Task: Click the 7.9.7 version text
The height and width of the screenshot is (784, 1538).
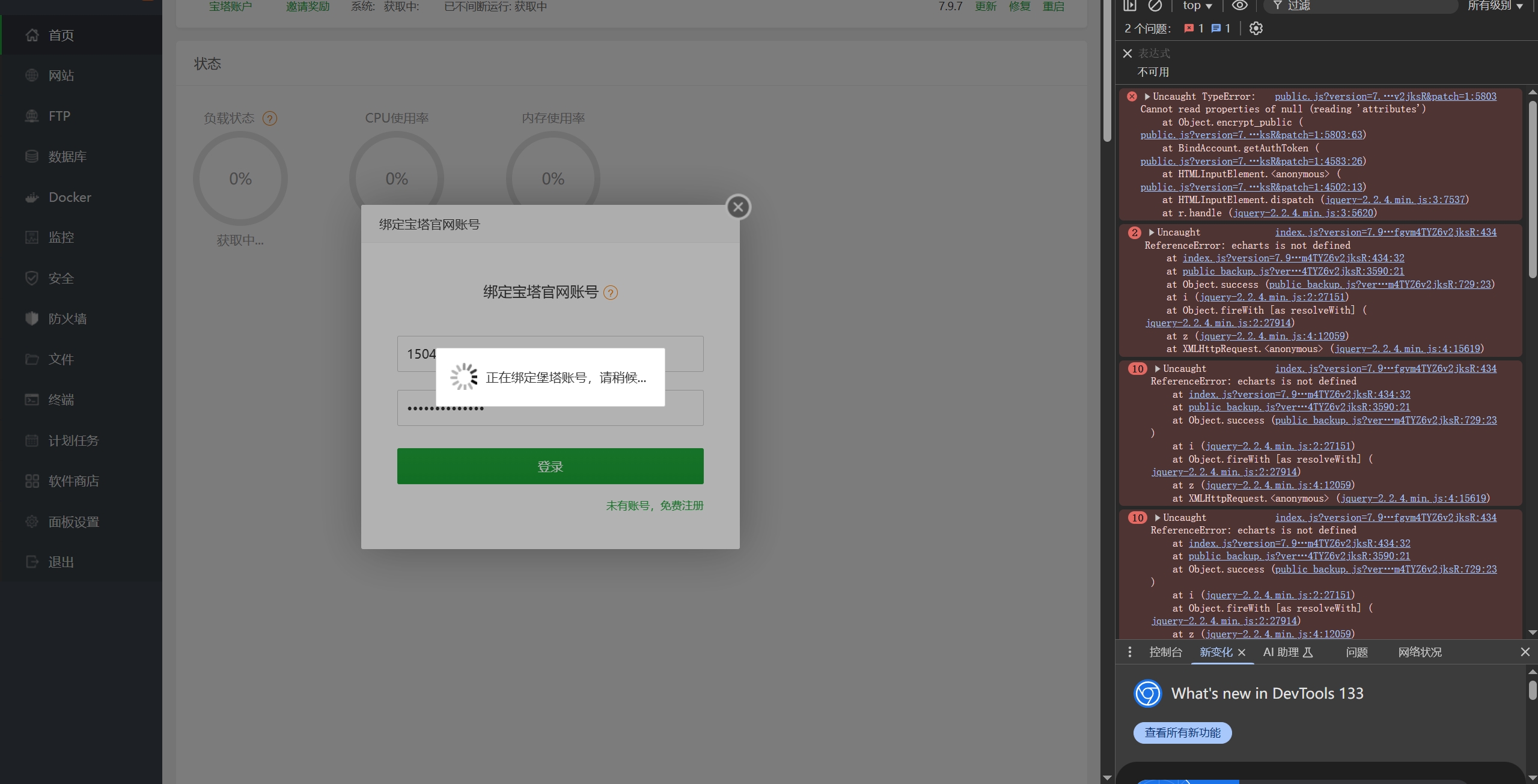Action: pos(950,6)
